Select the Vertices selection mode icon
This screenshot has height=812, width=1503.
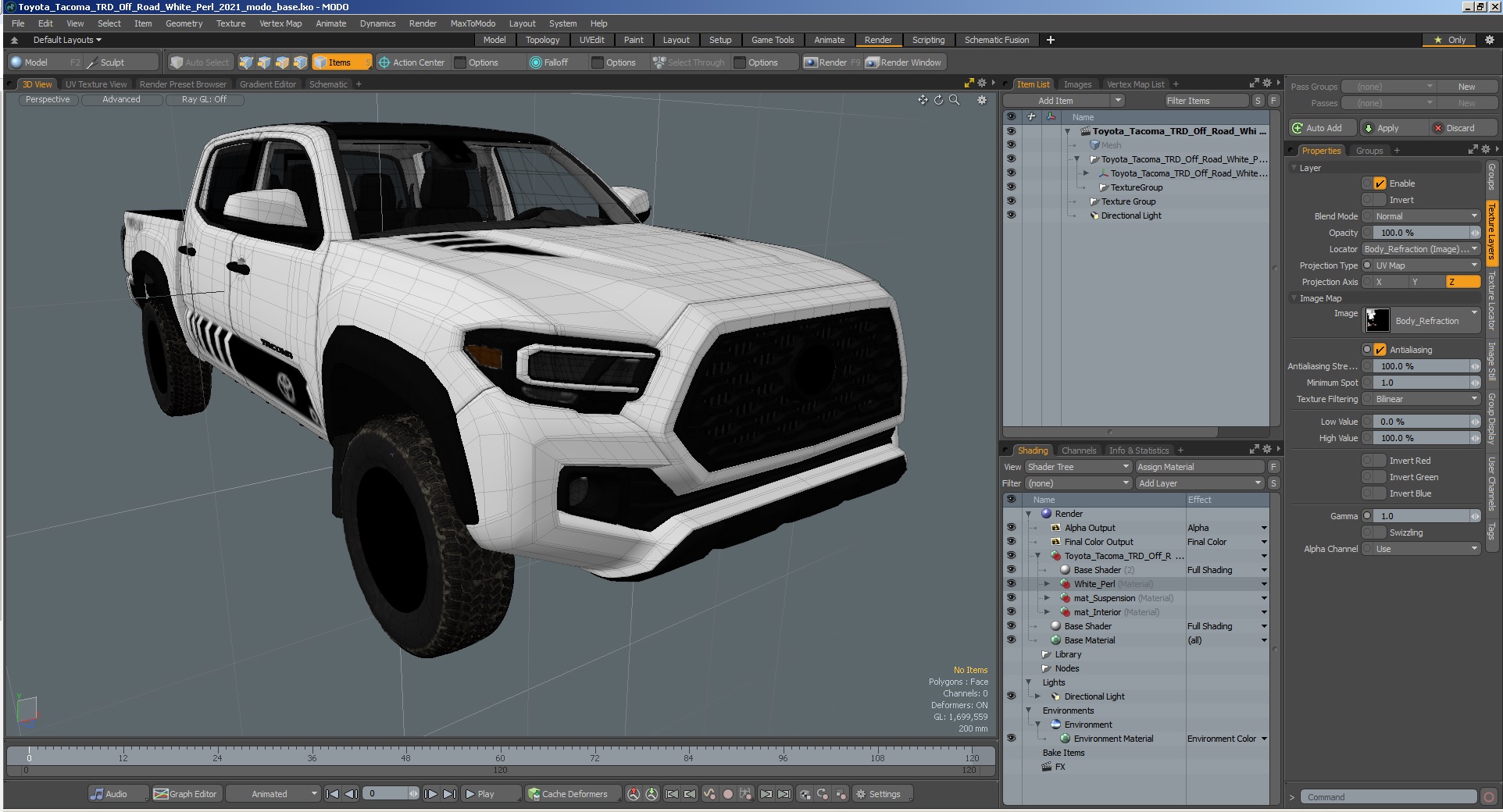point(246,62)
